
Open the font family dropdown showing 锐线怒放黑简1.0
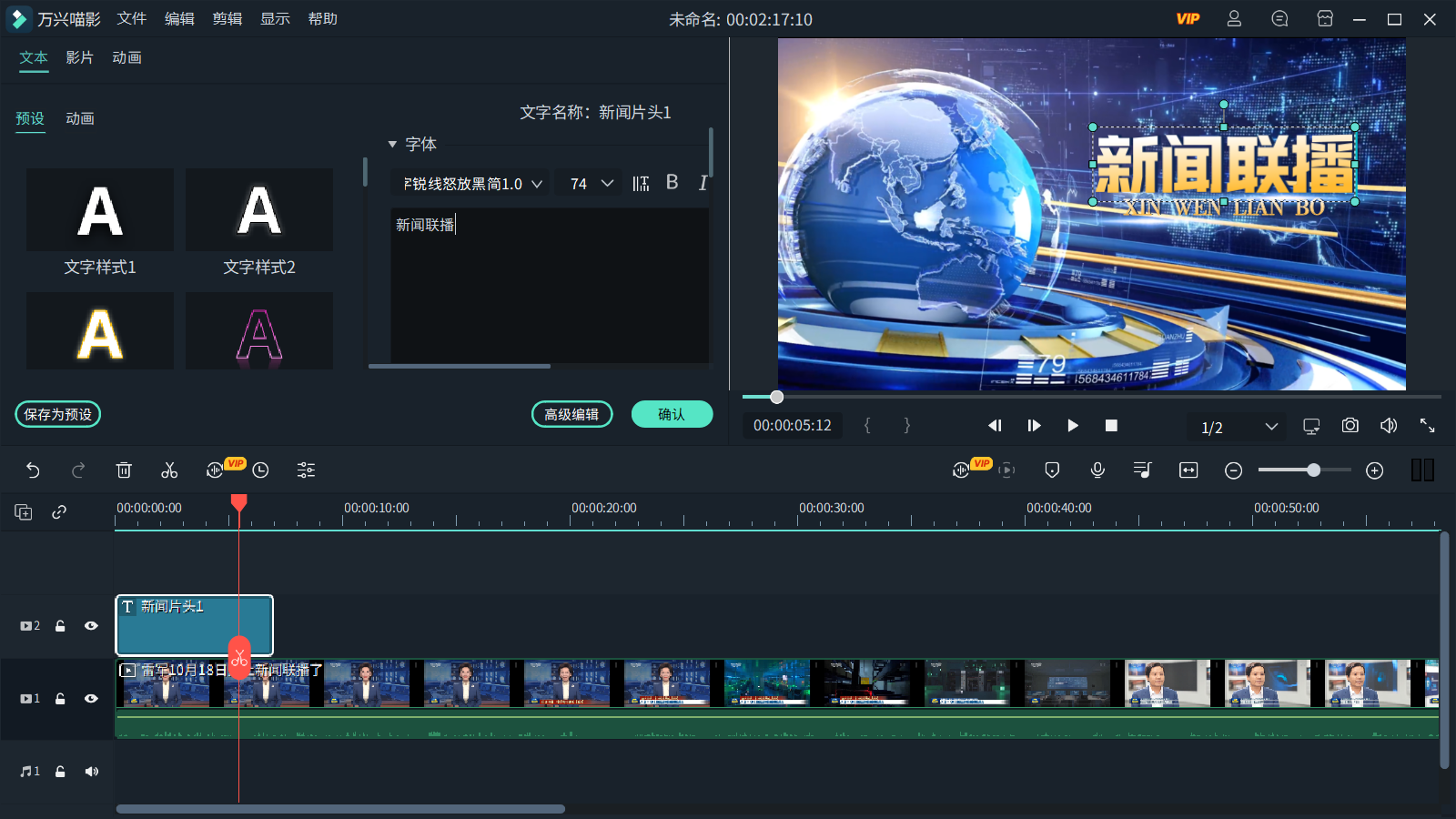537,183
